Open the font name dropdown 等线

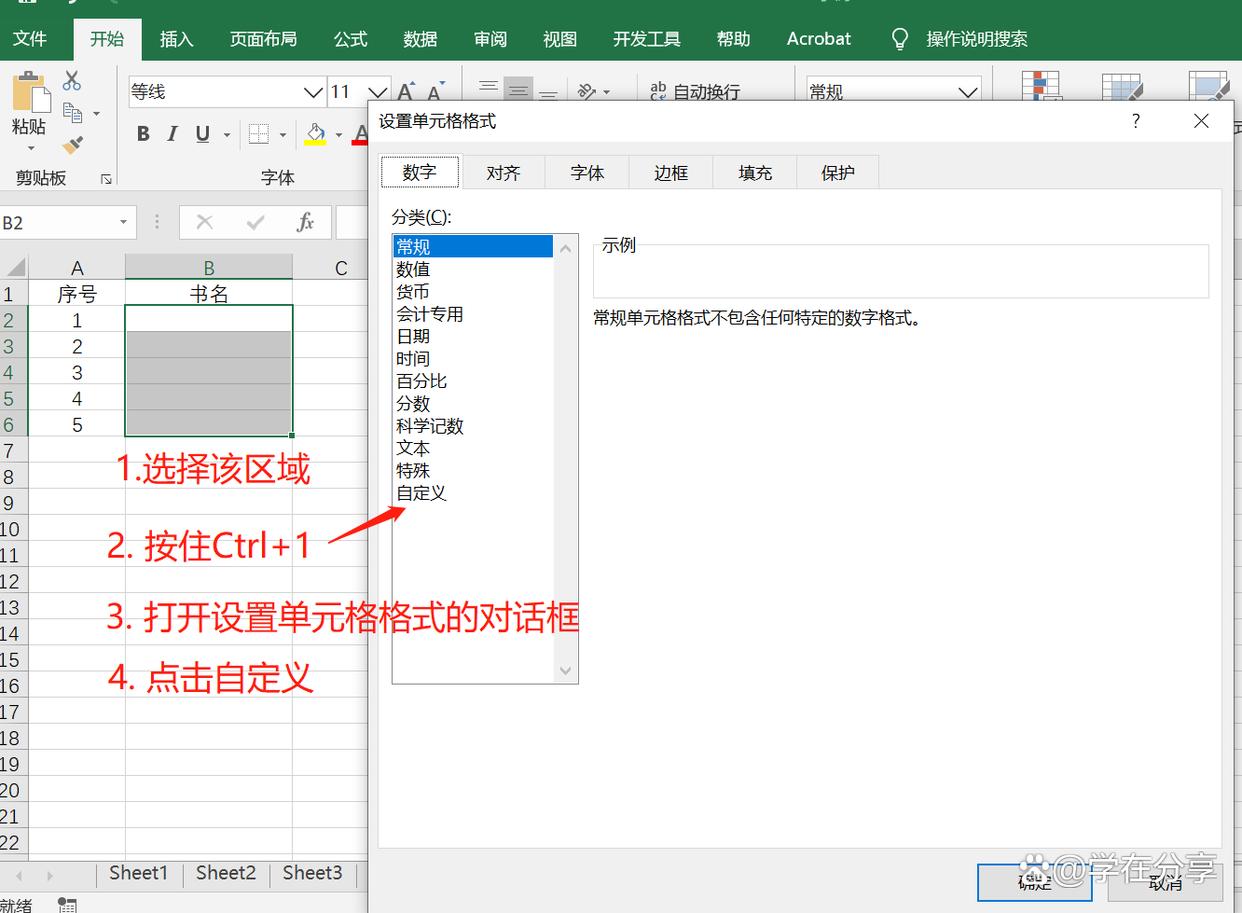314,92
